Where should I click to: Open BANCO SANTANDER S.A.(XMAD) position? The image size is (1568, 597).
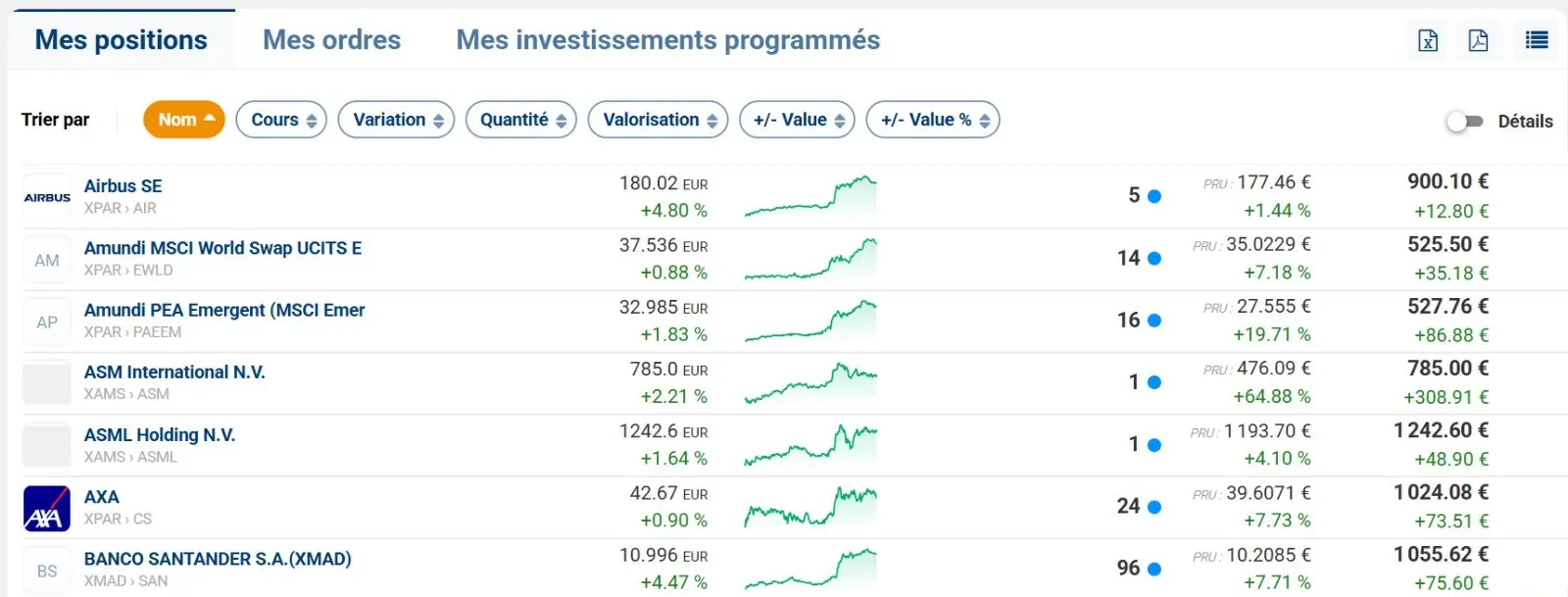(x=218, y=559)
